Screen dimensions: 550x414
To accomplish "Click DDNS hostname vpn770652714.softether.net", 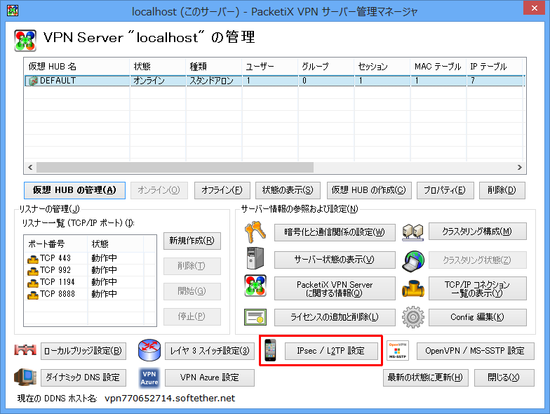I will click(170, 399).
